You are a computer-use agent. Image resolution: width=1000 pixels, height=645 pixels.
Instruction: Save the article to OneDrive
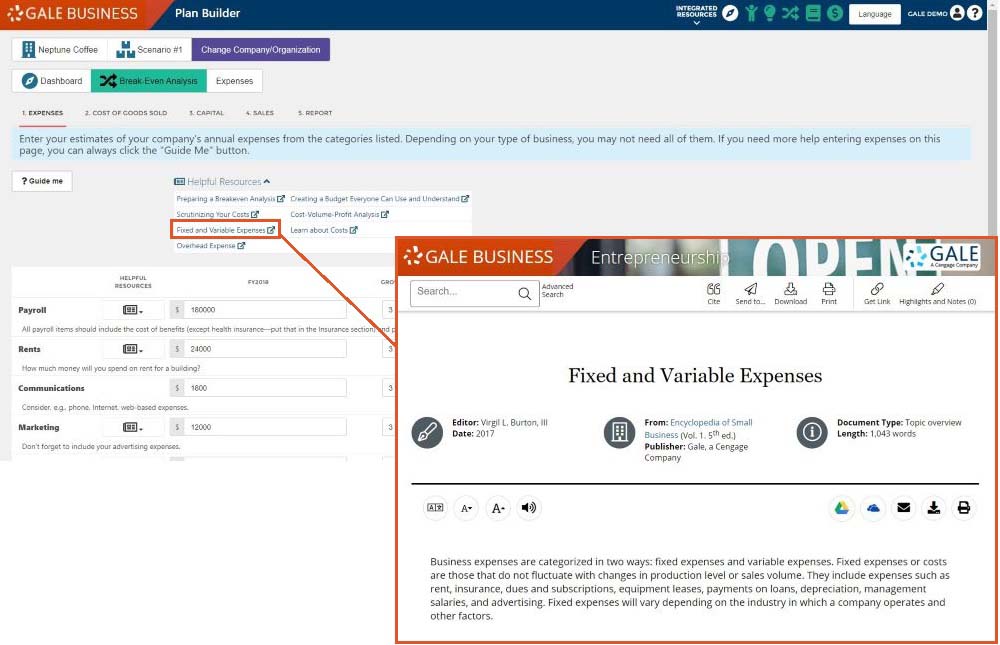873,508
